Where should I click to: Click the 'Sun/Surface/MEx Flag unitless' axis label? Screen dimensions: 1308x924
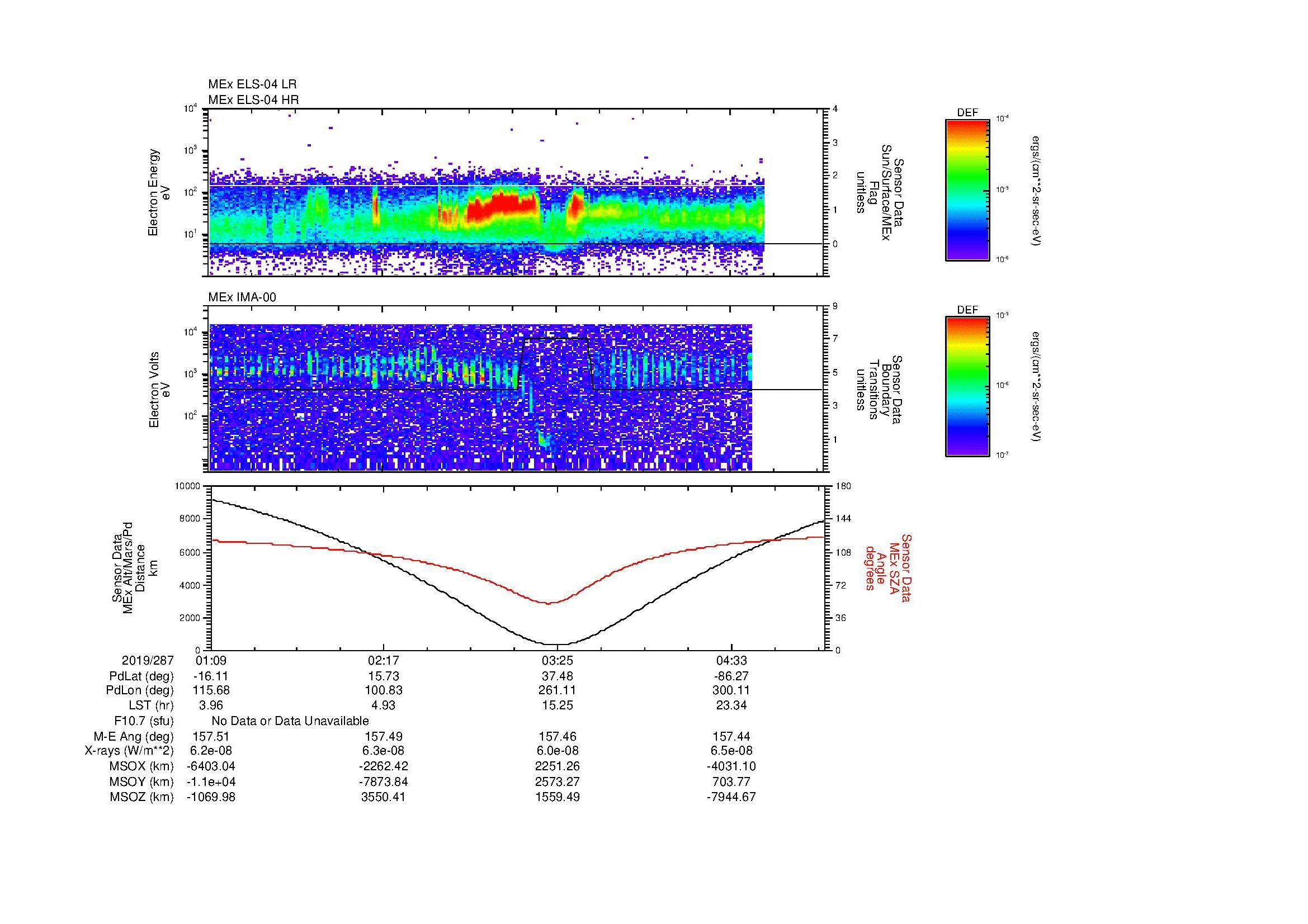pos(880,192)
